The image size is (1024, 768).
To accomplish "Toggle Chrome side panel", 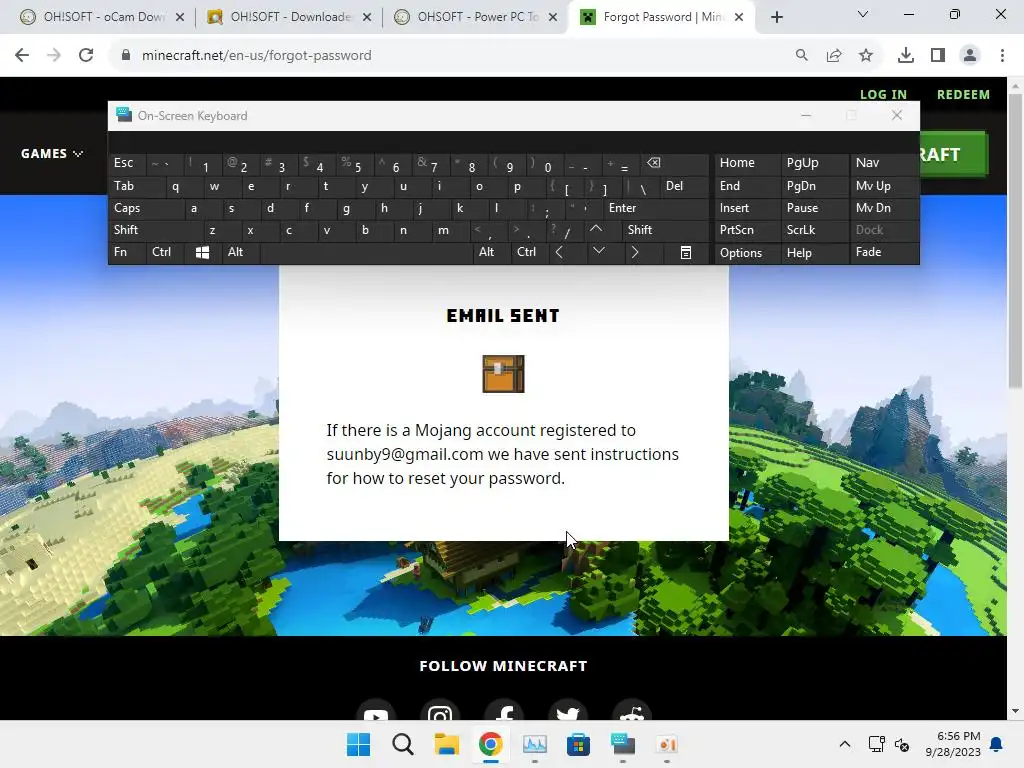I will [x=938, y=56].
